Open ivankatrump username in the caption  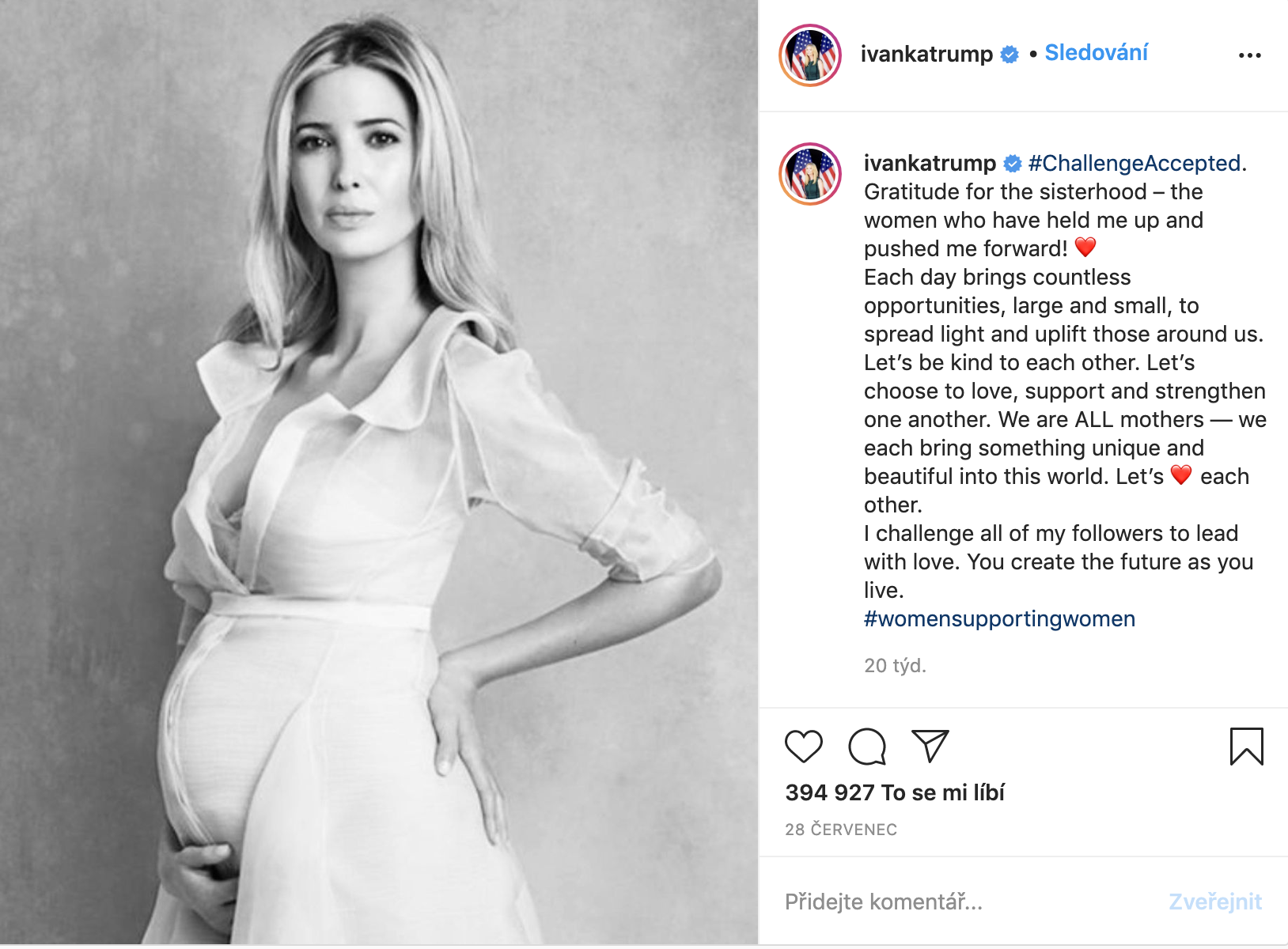930,163
